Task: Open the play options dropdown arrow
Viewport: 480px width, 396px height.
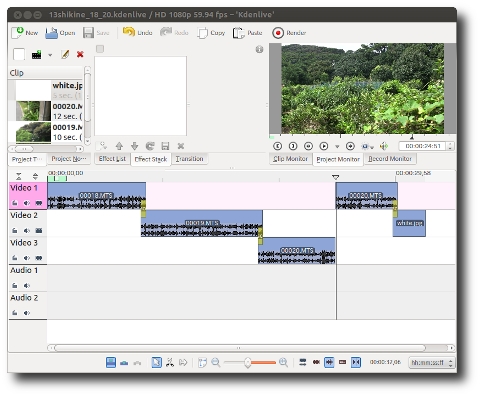Action: 337,146
